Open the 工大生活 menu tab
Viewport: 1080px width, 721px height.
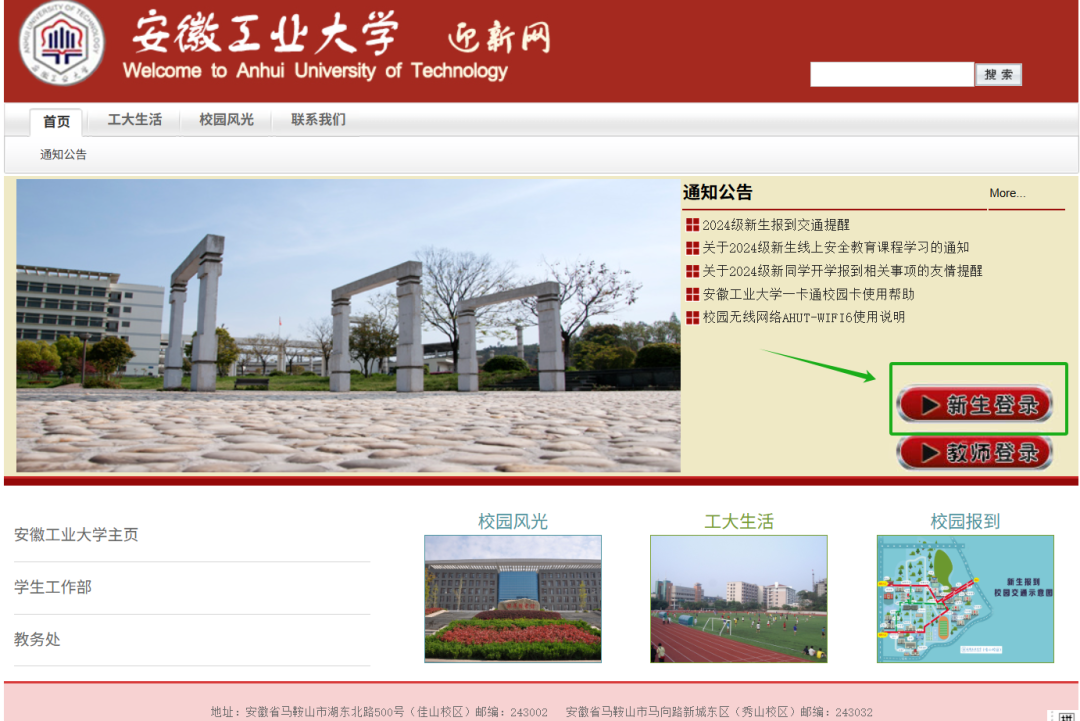[x=135, y=120]
